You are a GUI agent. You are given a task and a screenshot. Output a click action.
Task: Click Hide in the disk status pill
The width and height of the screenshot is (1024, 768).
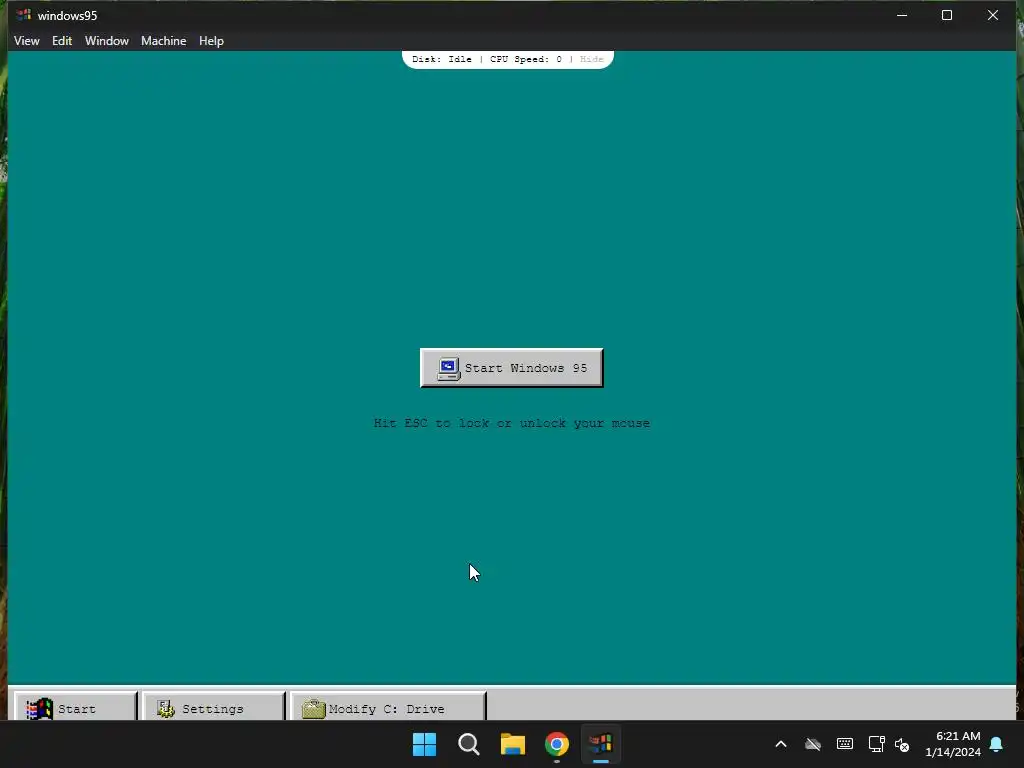[x=592, y=59]
